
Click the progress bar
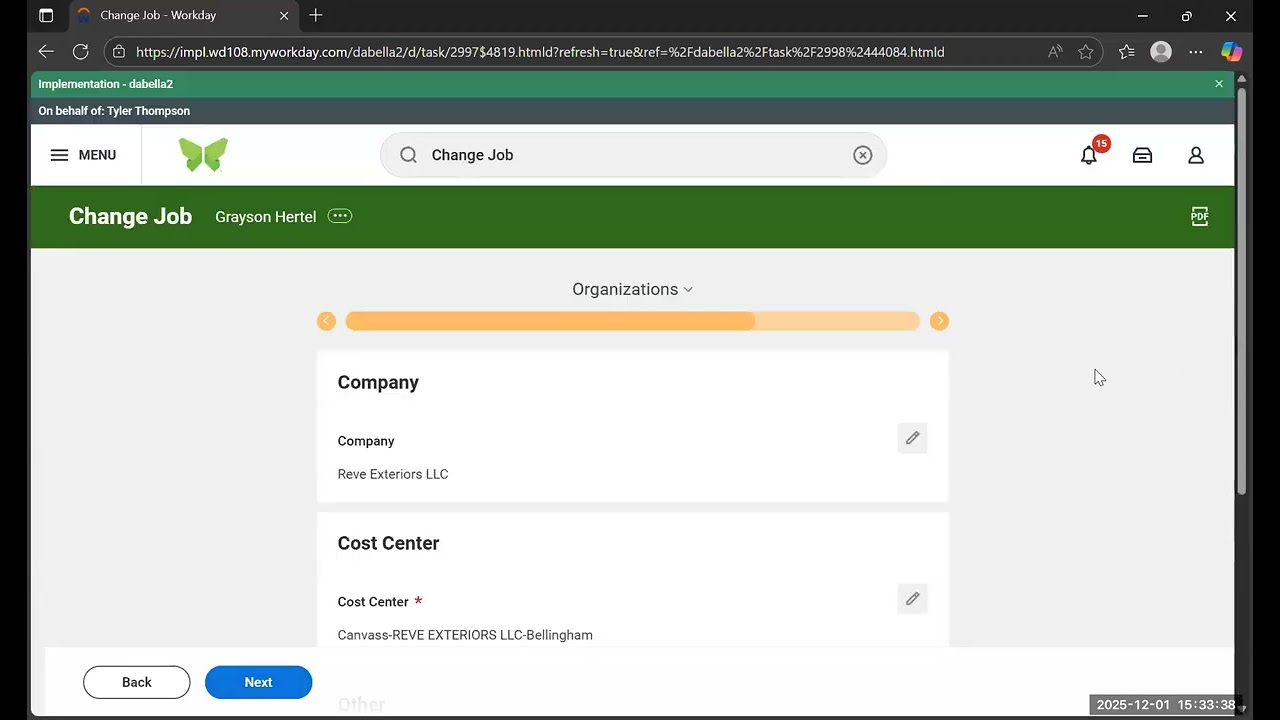(x=632, y=321)
